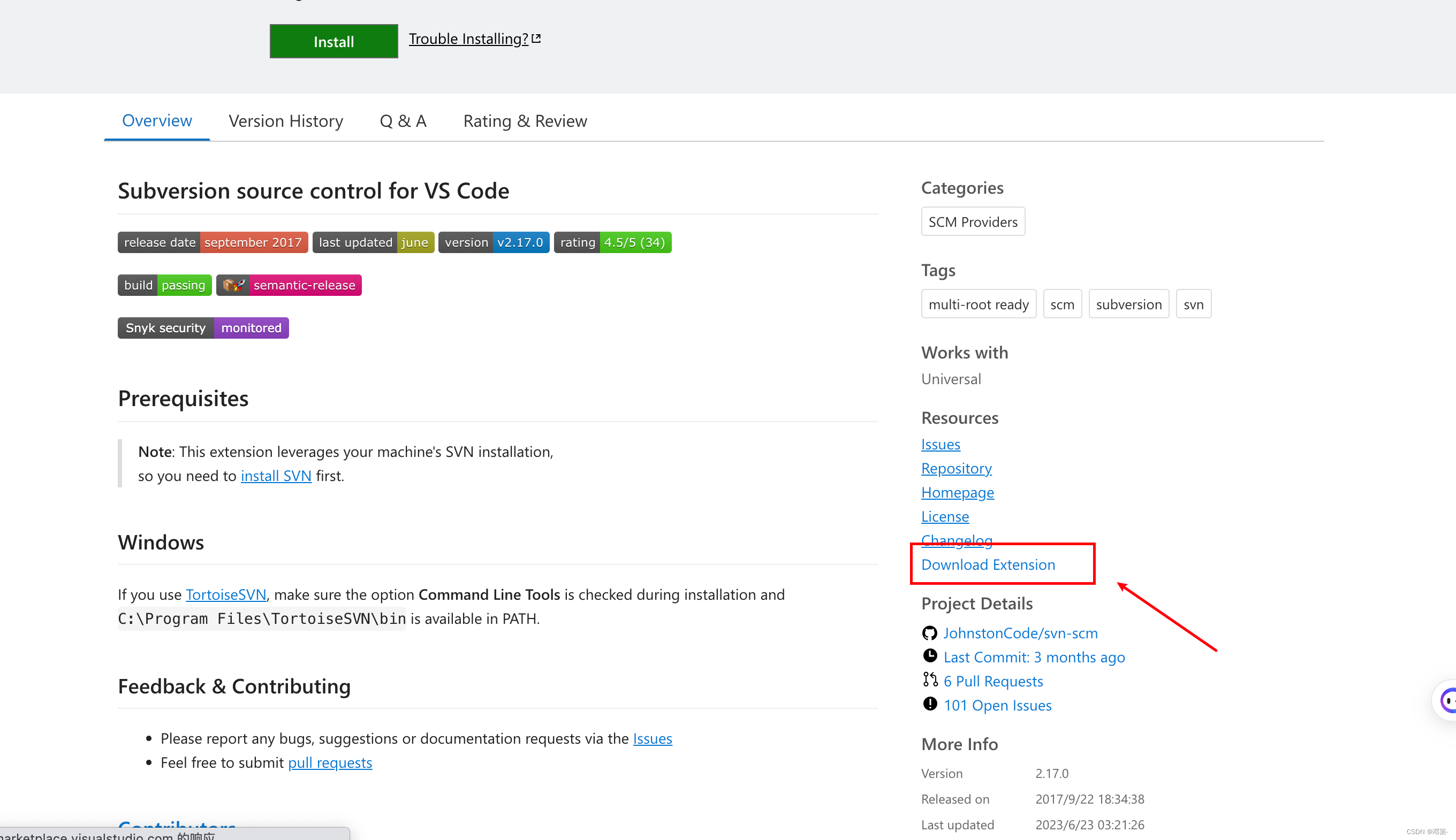The height and width of the screenshot is (840, 1456).
Task: Click the svn tag
Action: tap(1193, 304)
